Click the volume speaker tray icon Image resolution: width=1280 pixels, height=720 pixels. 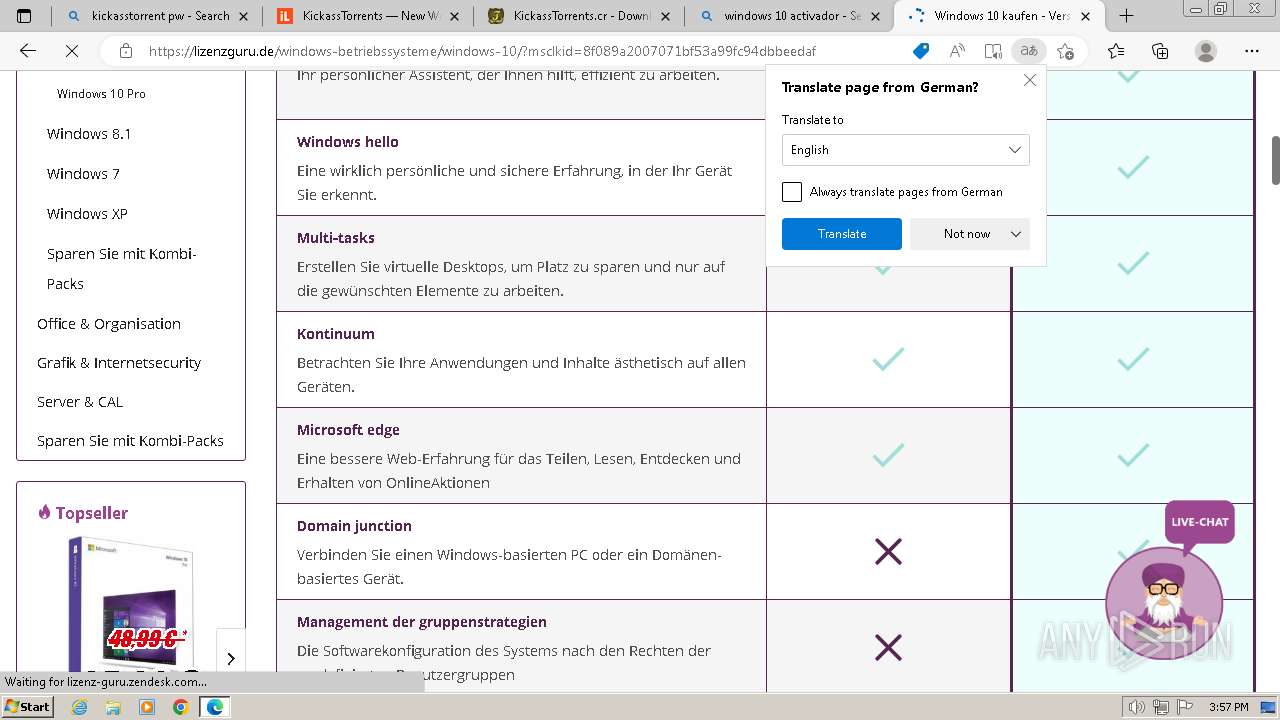pos(1137,708)
